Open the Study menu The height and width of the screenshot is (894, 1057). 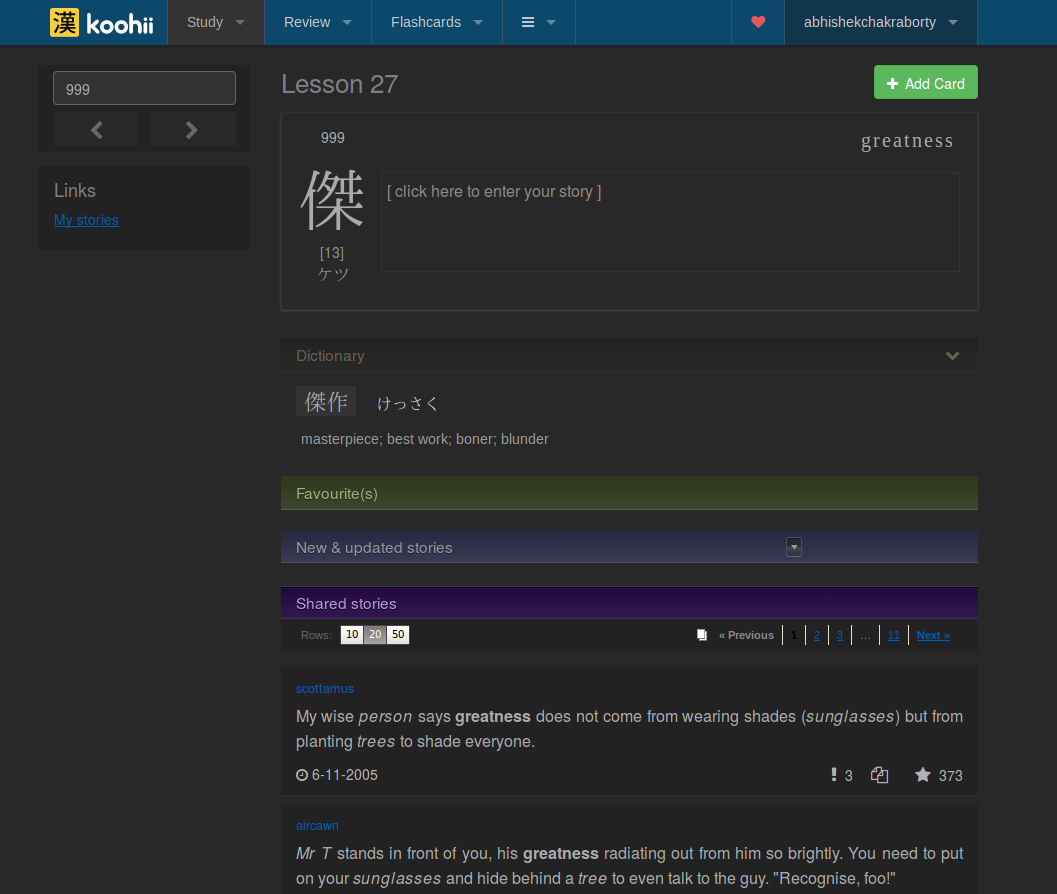(215, 22)
